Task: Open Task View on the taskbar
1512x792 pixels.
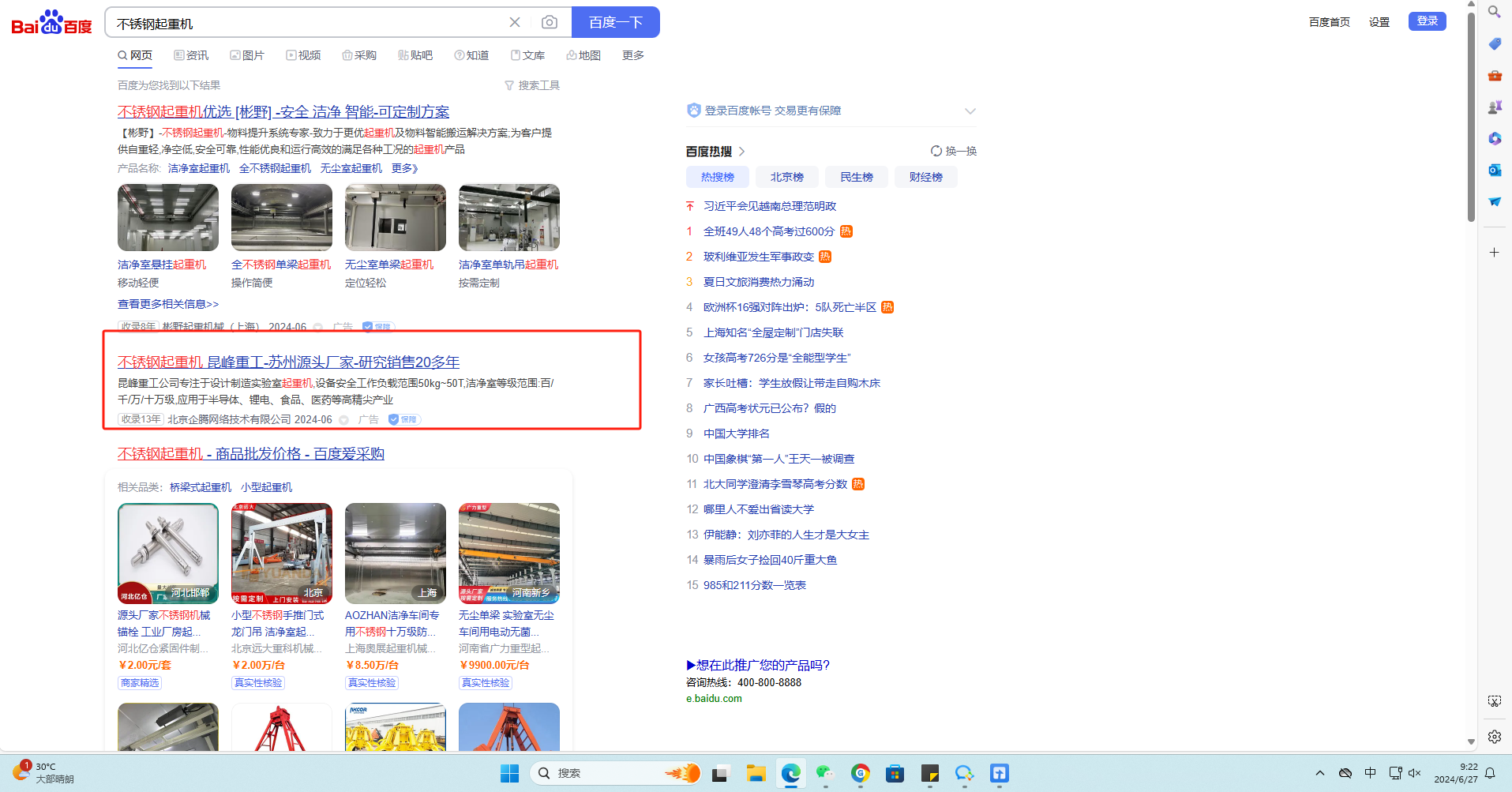Action: (x=719, y=773)
